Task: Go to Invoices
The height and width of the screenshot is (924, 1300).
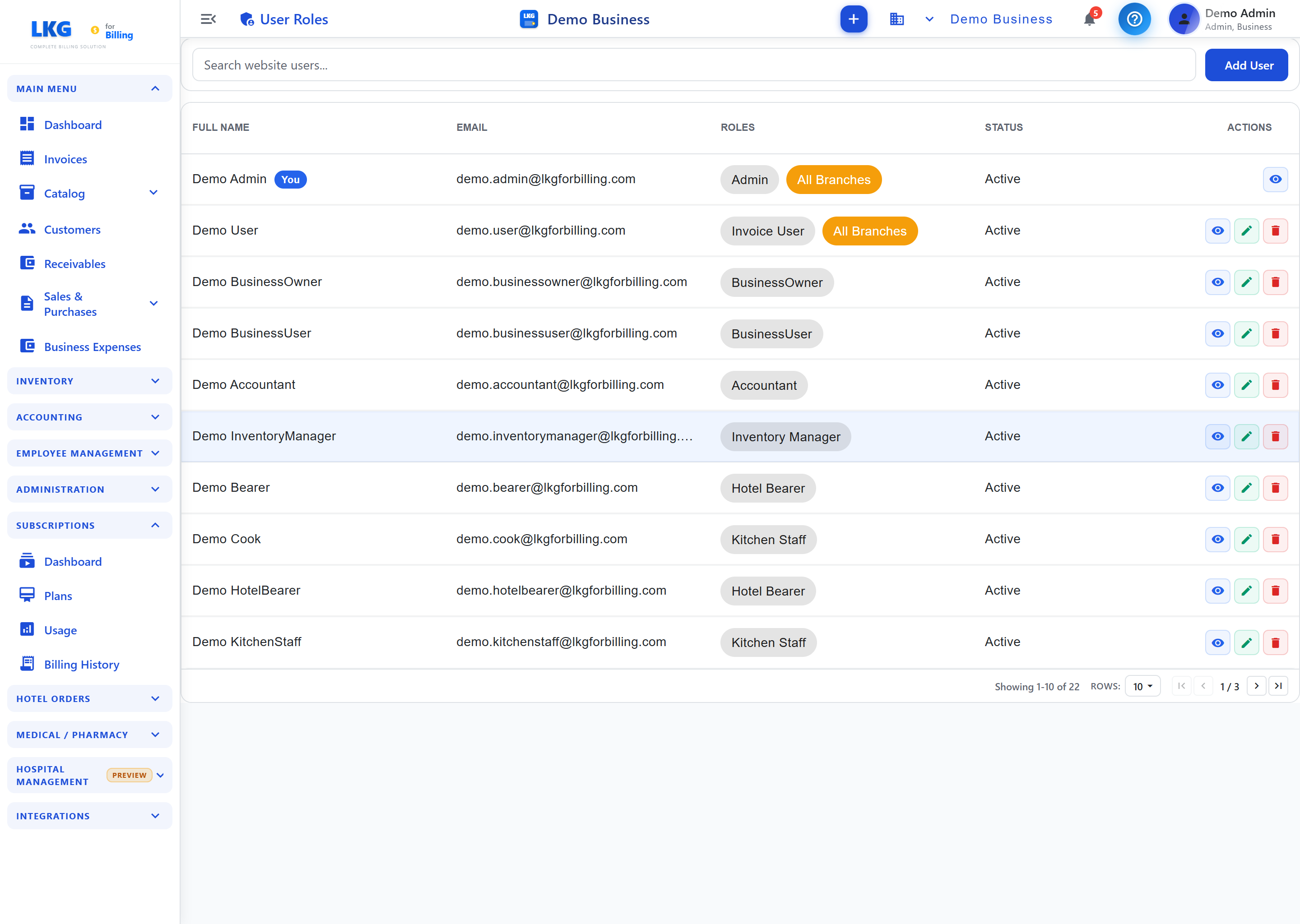Action: pos(89,159)
